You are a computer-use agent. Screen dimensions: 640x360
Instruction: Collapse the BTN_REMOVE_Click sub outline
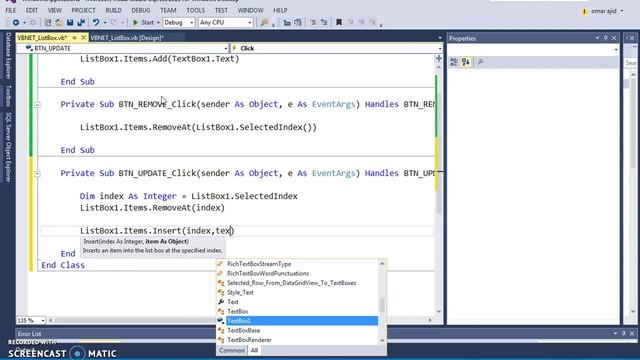tap(37, 104)
